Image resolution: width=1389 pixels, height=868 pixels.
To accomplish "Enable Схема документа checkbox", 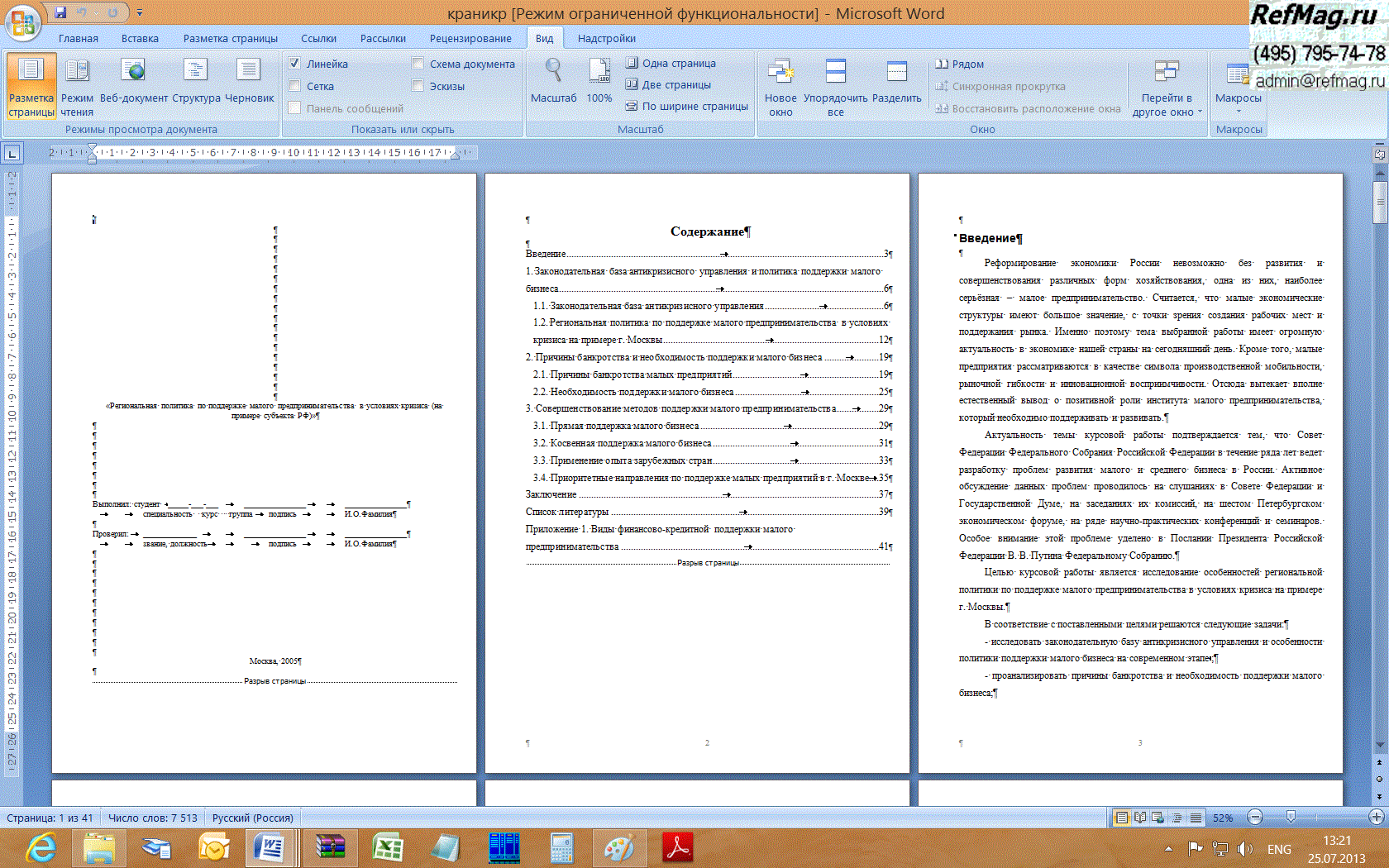I will [418, 64].
